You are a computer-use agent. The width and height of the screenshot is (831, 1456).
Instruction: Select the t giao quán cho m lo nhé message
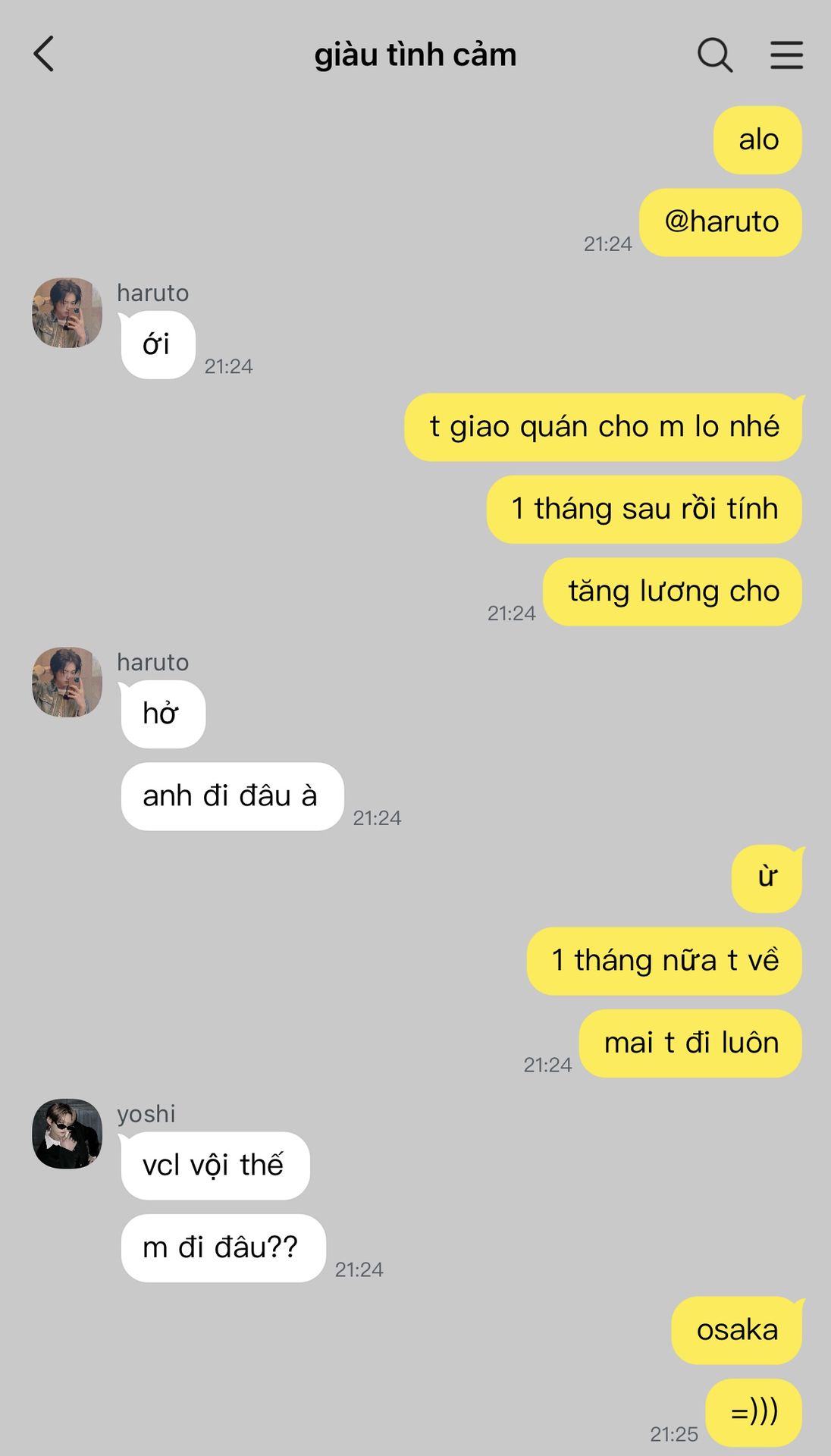pyautogui.click(x=604, y=427)
